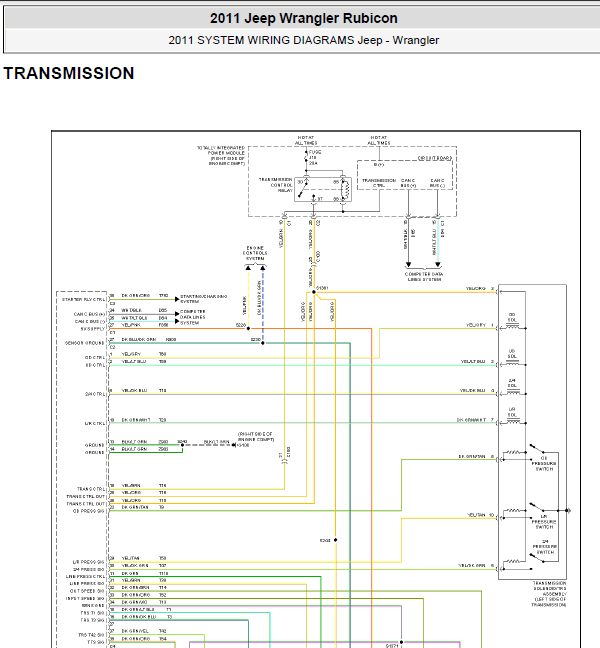Click the "TRS T1 SIG" pin label
This screenshot has width=600, height=648.
tap(93, 613)
